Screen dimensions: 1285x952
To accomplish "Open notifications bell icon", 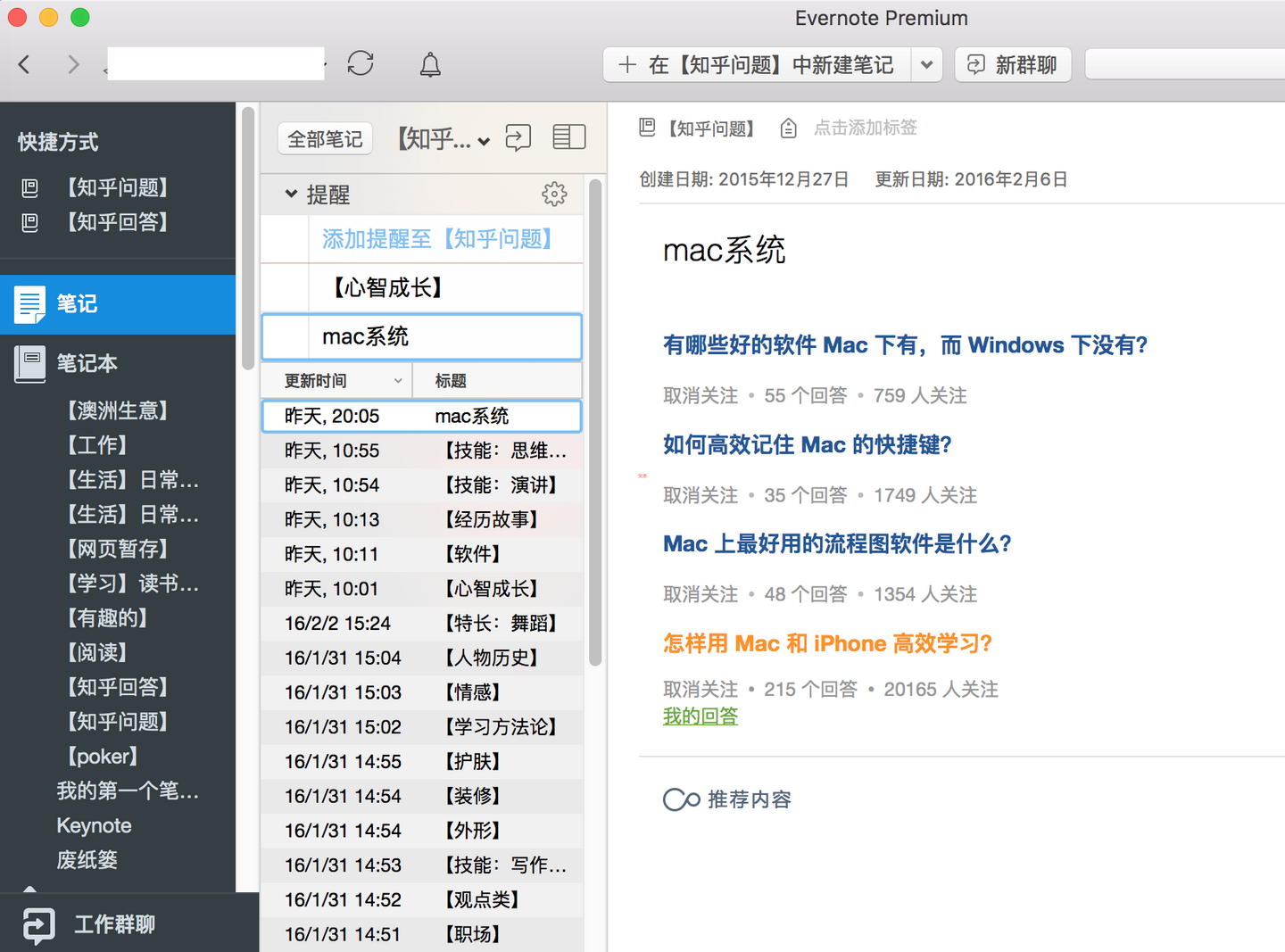I will (x=430, y=64).
